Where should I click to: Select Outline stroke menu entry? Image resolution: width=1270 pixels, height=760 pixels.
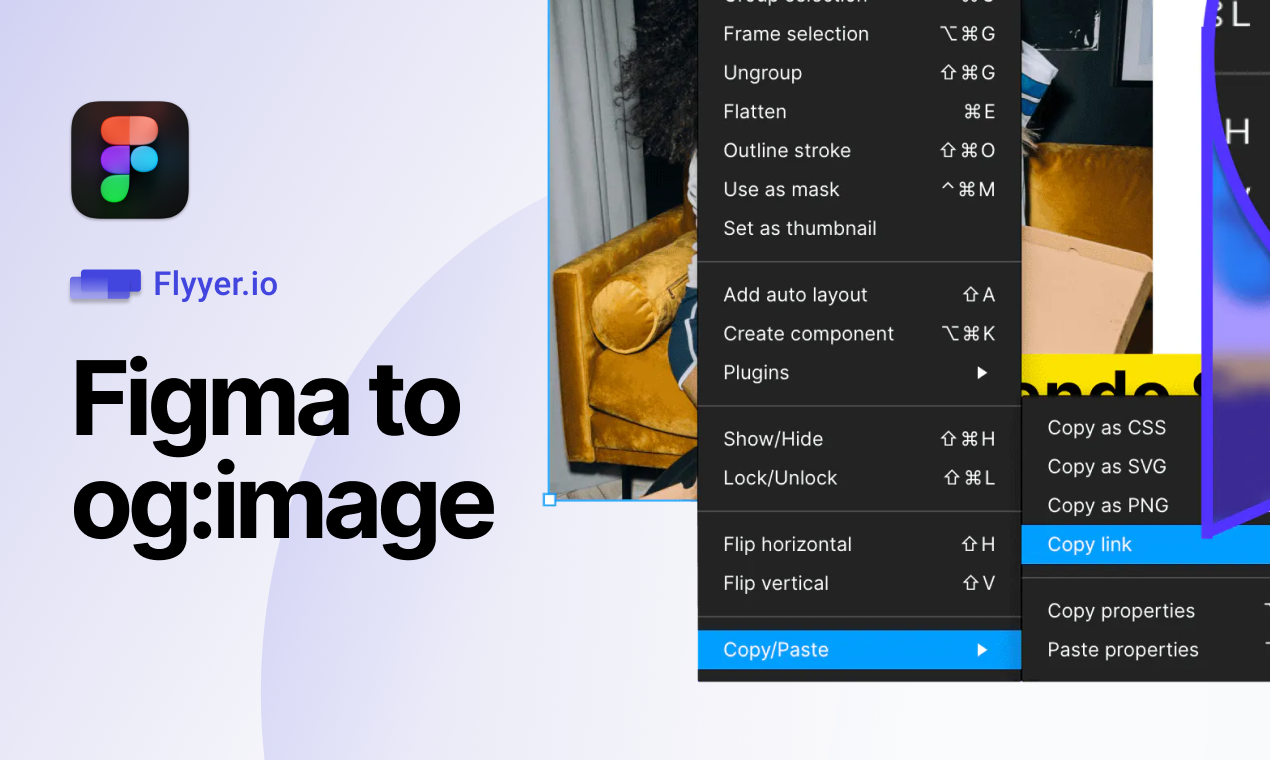pyautogui.click(x=859, y=151)
